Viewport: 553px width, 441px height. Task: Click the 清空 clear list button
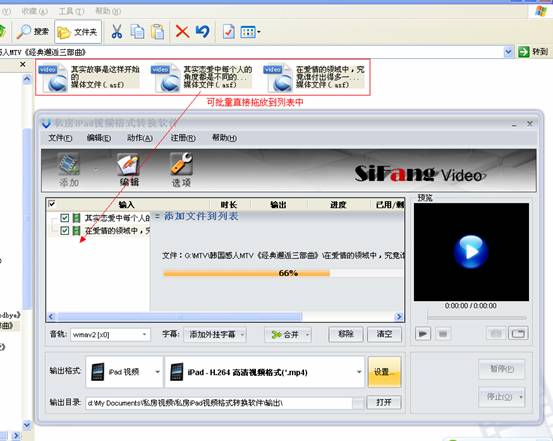[384, 334]
